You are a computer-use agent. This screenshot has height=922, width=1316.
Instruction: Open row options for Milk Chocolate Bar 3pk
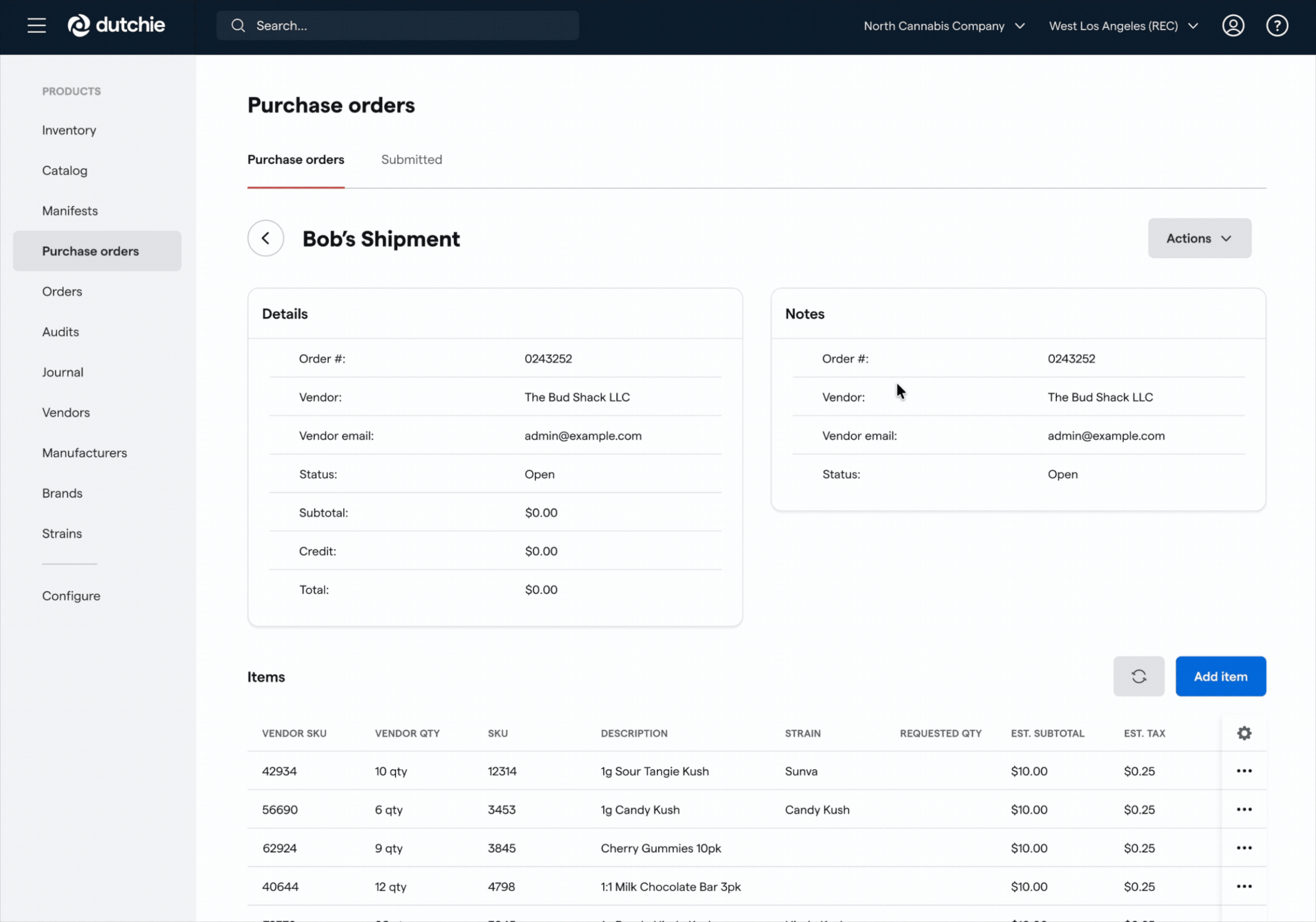click(x=1244, y=886)
